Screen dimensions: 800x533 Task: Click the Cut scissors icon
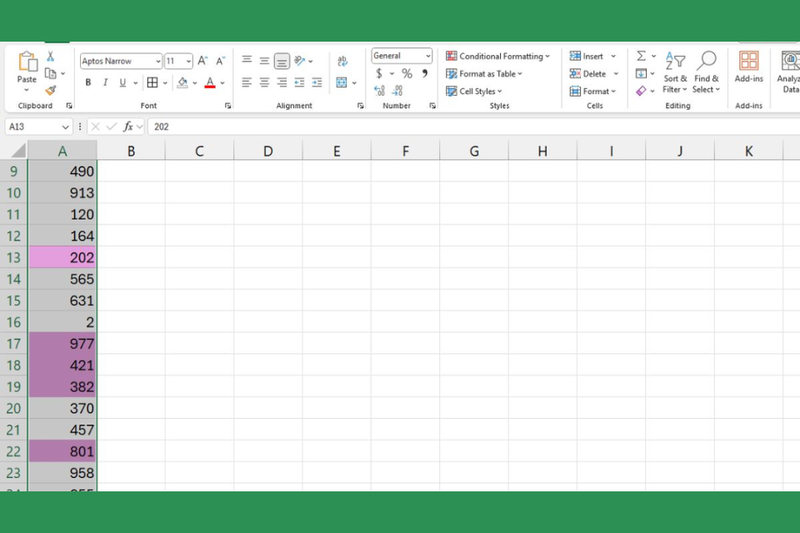click(50, 56)
